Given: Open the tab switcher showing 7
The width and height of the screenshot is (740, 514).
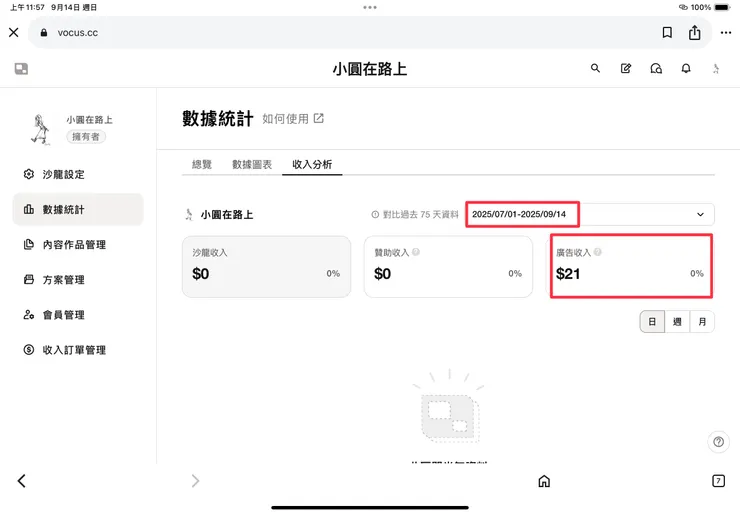Looking at the screenshot, I should (718, 481).
